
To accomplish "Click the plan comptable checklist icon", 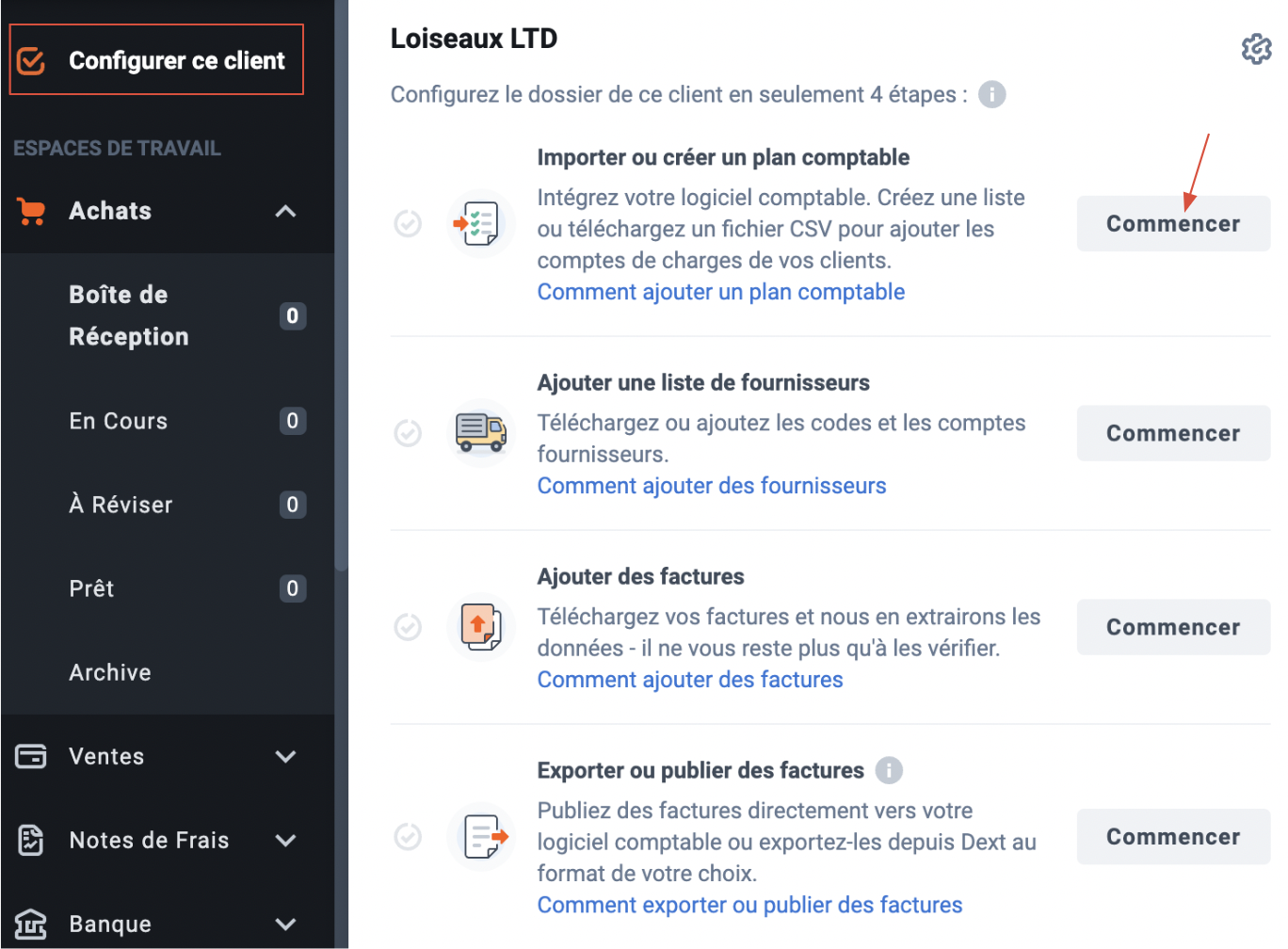I will 480,224.
